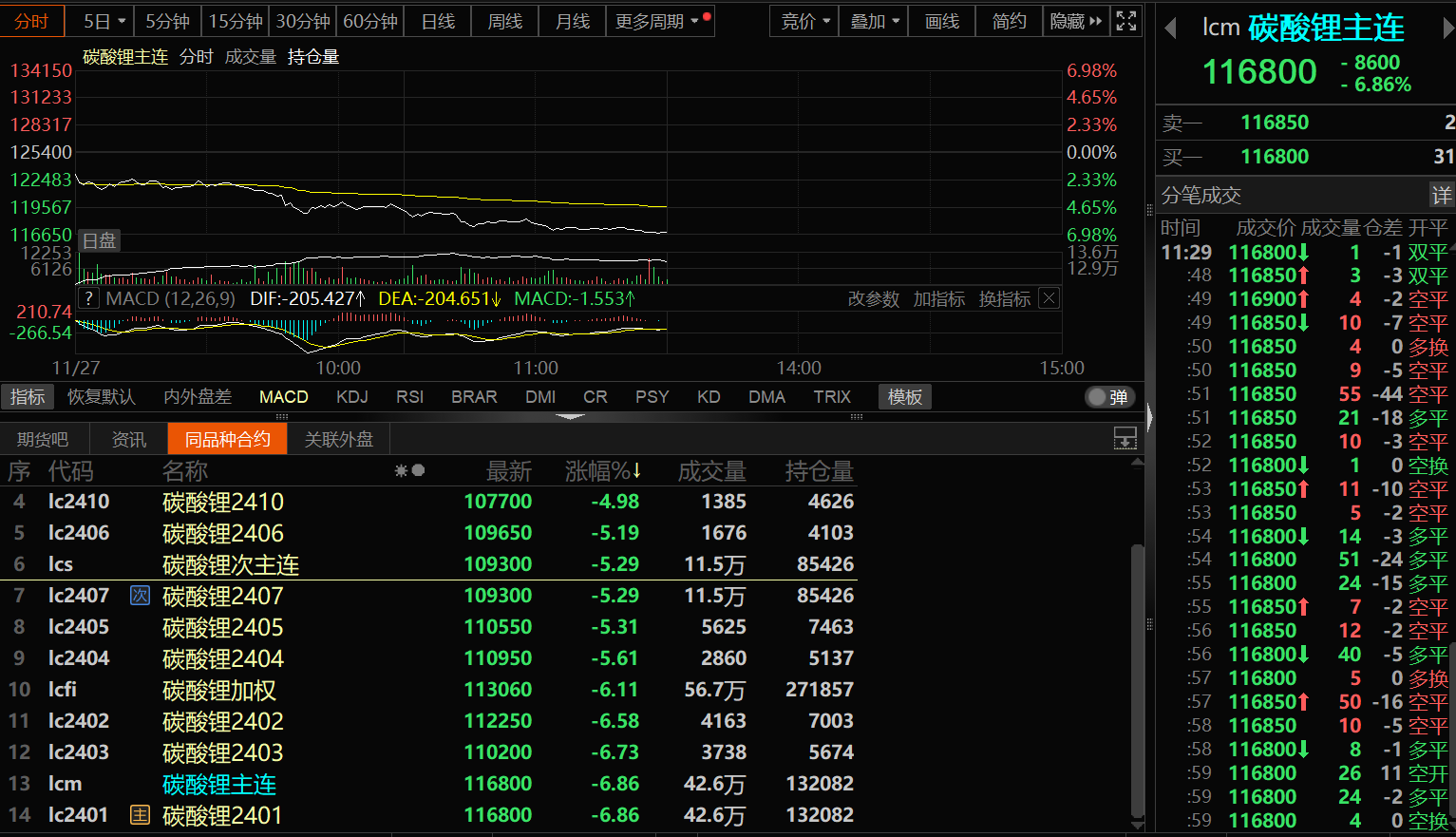Select the TRIX indicator
The height and width of the screenshot is (837, 1456).
point(833,397)
